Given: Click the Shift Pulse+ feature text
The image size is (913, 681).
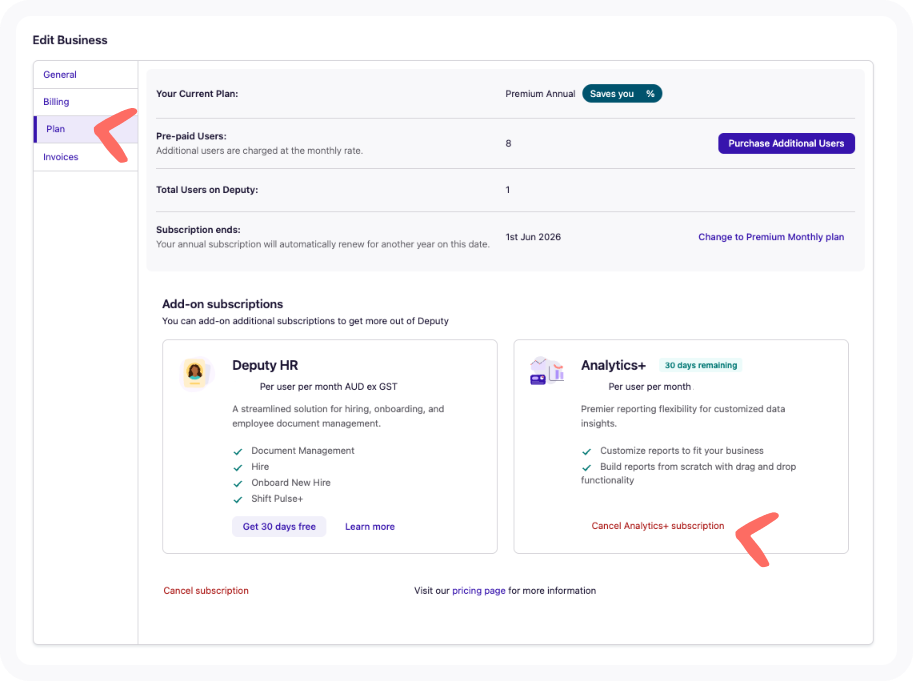Looking at the screenshot, I should [x=277, y=498].
